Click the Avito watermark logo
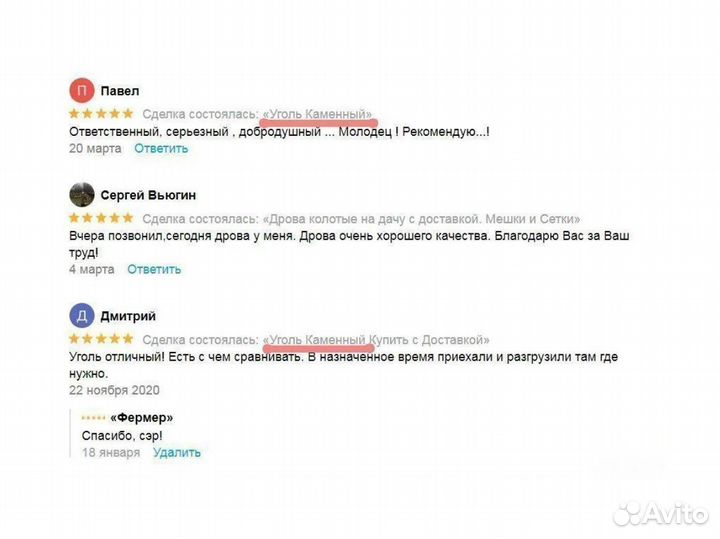 pyautogui.click(x=661, y=513)
